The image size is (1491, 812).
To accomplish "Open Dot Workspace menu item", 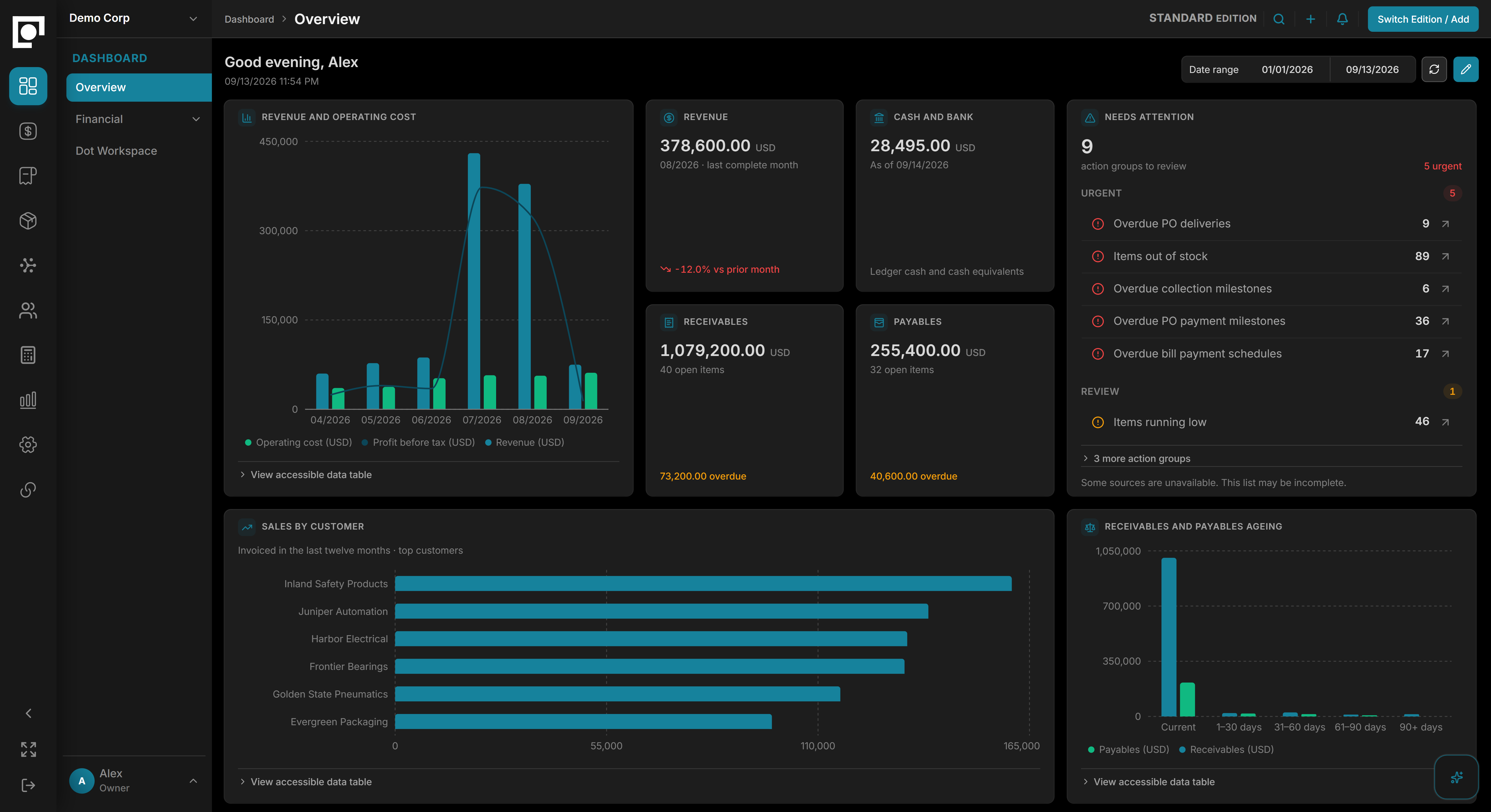I will 138,151.
